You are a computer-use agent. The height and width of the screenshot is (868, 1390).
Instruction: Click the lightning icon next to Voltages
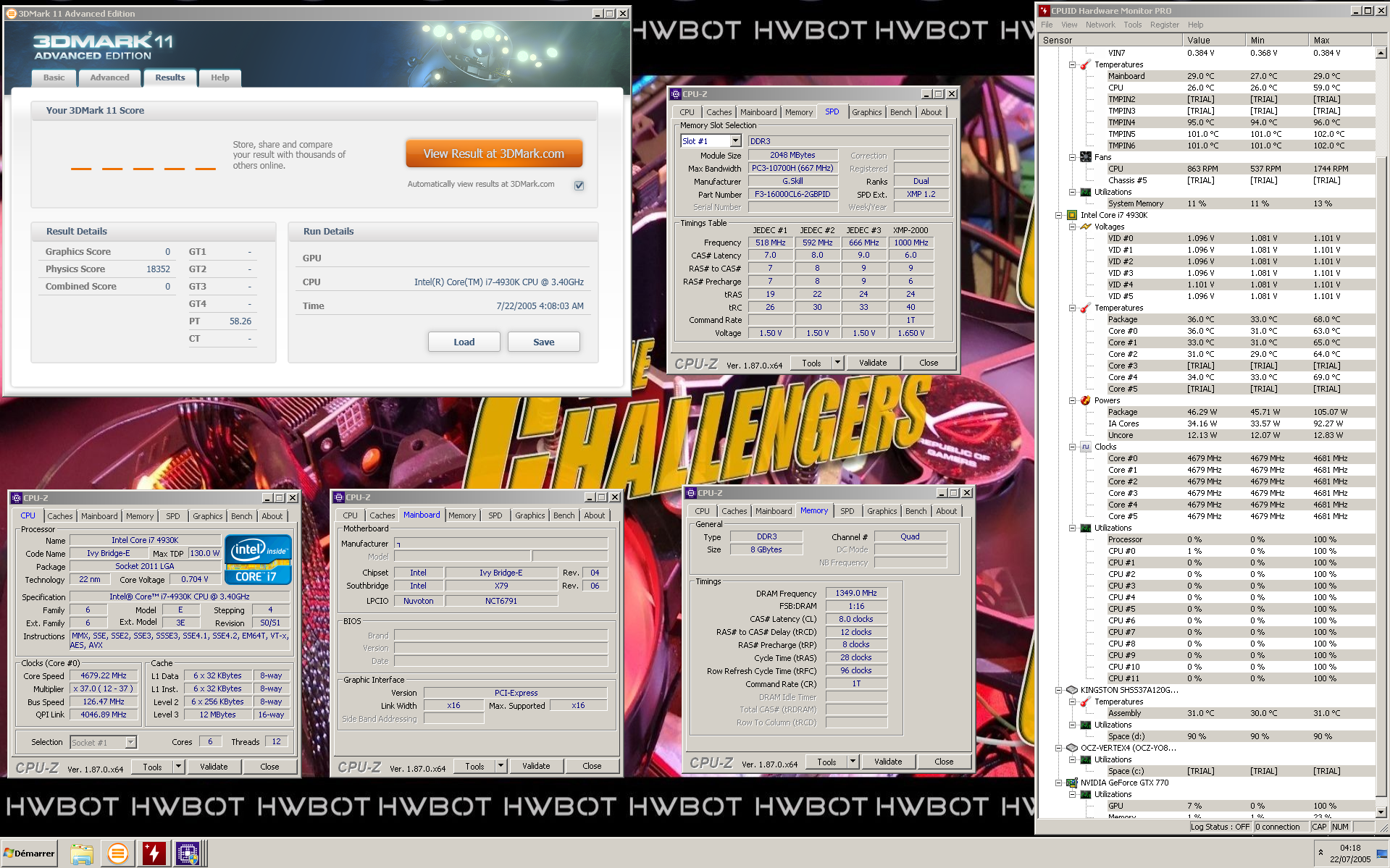pyautogui.click(x=1085, y=227)
